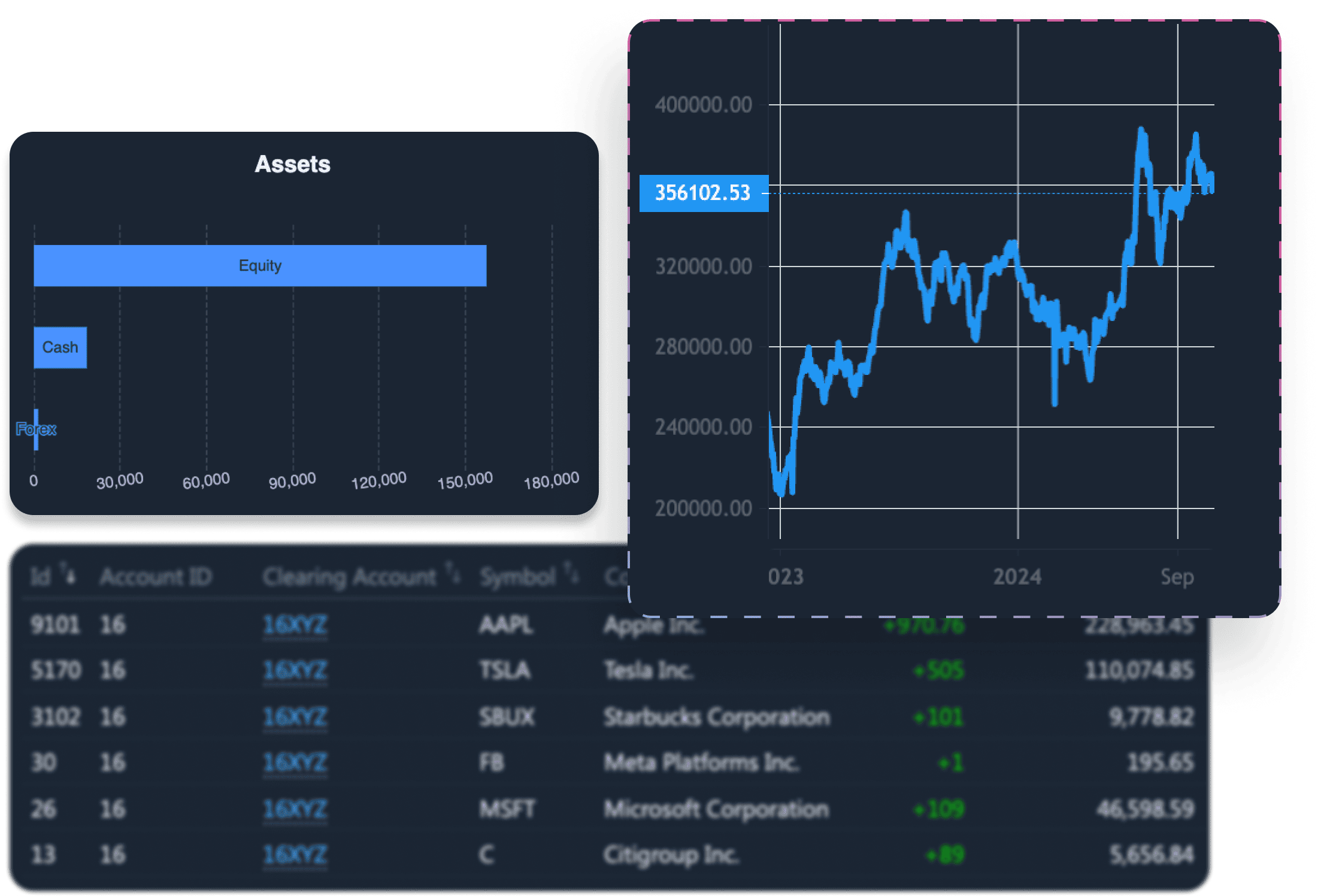
Task: Click the 150,000 axis tick label
Action: pos(465,480)
